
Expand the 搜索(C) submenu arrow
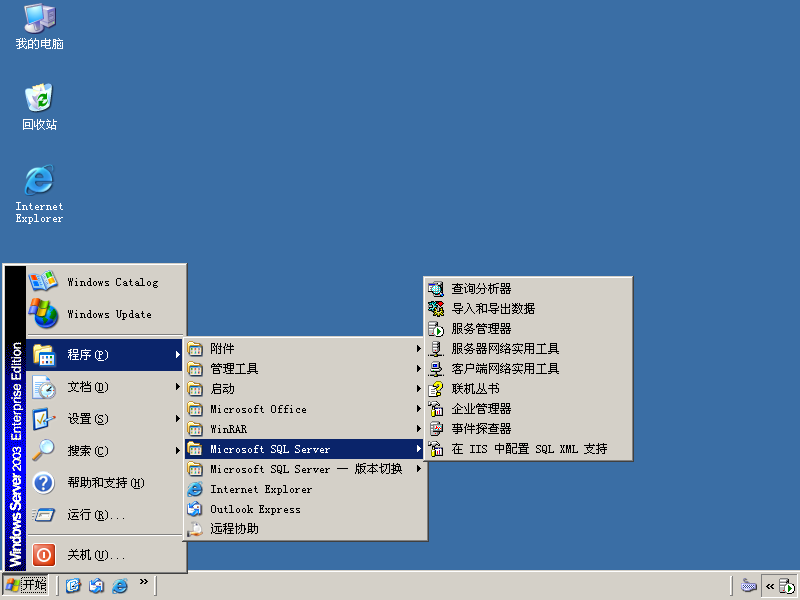[177, 451]
